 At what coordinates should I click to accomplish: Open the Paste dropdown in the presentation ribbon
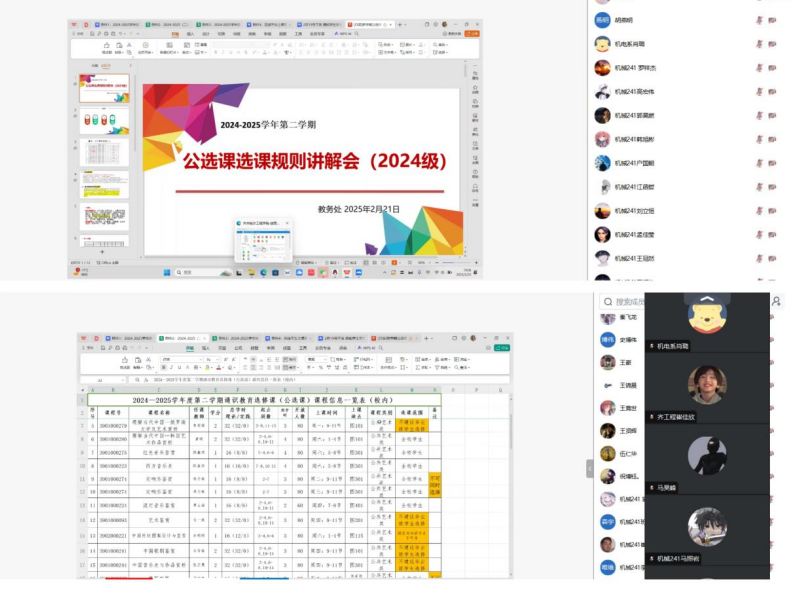[119, 52]
